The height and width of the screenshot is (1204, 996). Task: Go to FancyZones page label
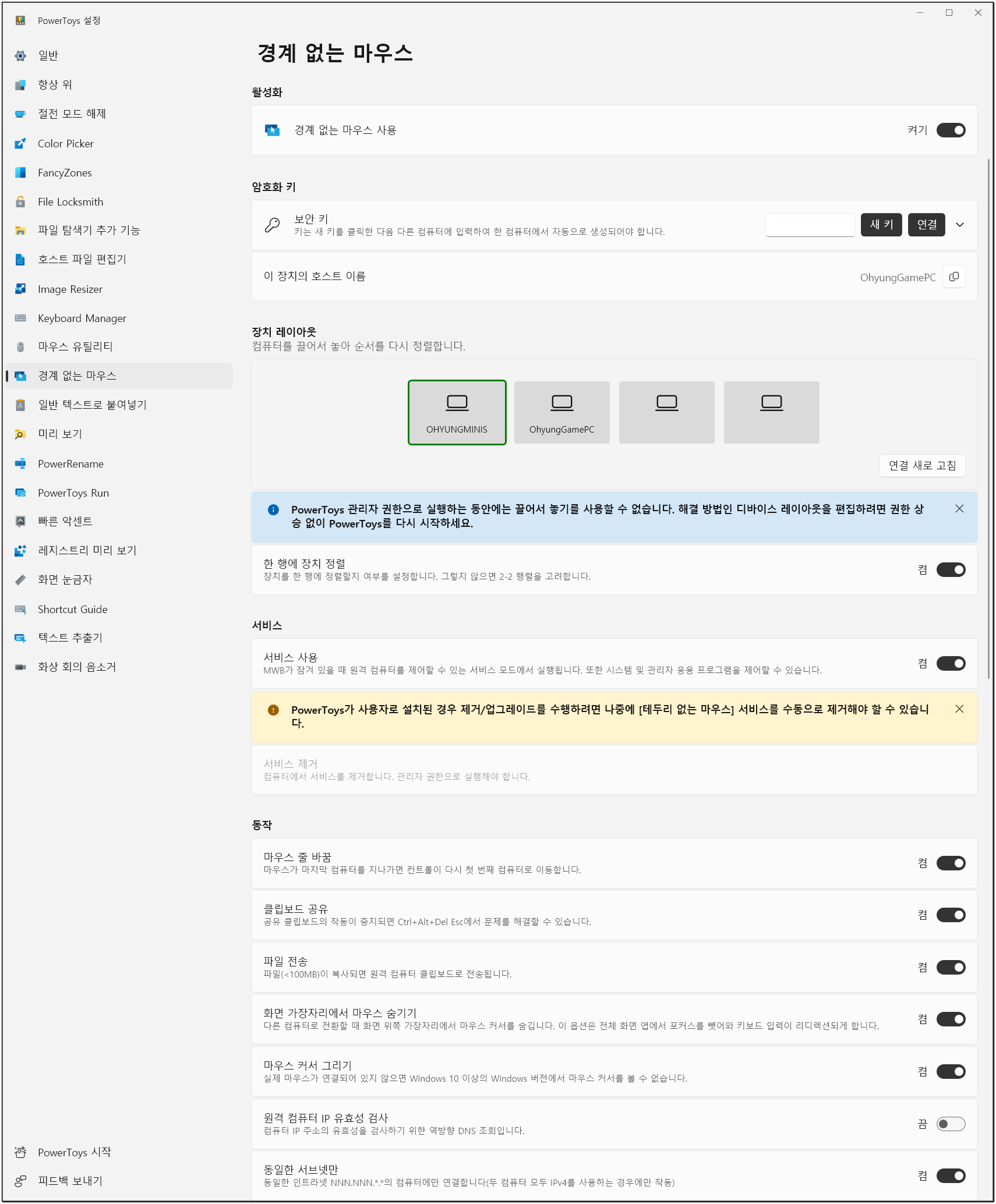pos(65,173)
